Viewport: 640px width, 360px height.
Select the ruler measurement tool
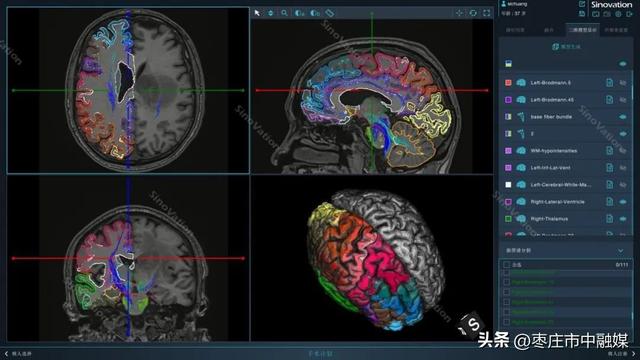330,13
